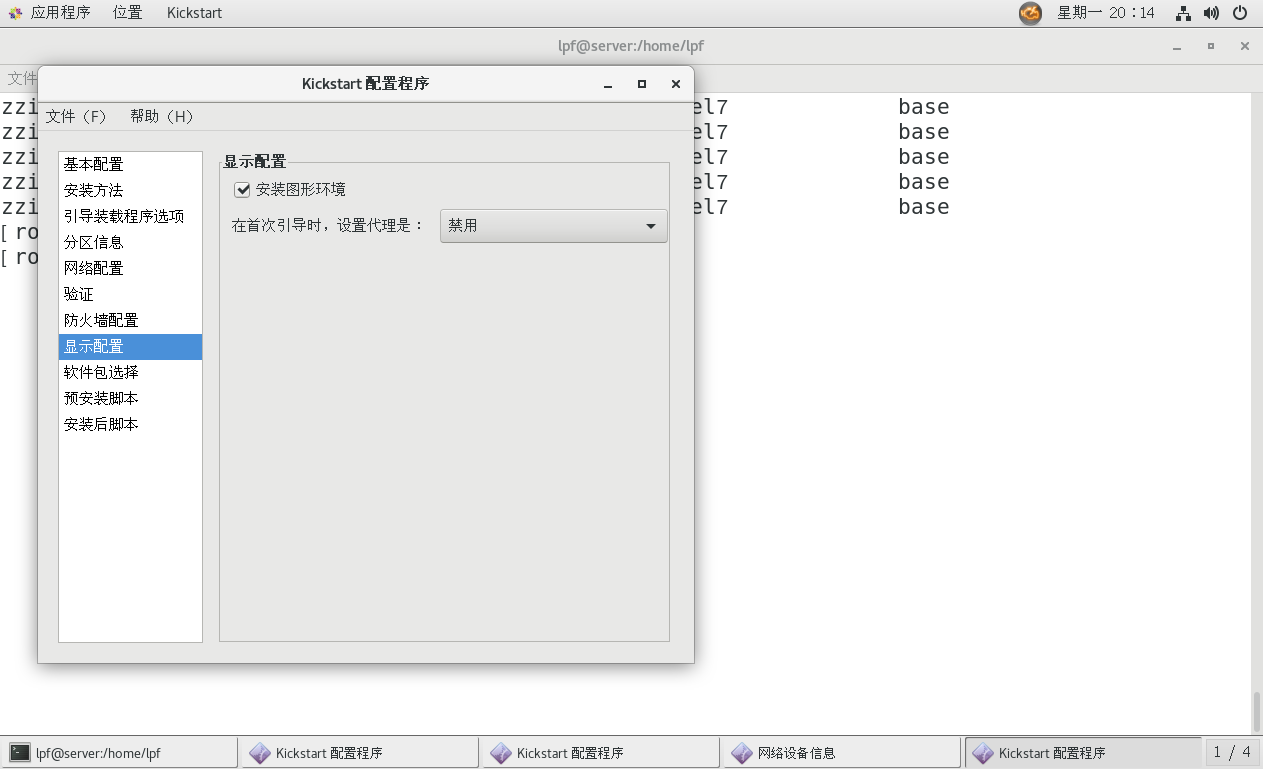Maximize the Kickstart 配置程序 window
Image resolution: width=1263 pixels, height=769 pixels.
pyautogui.click(x=642, y=85)
